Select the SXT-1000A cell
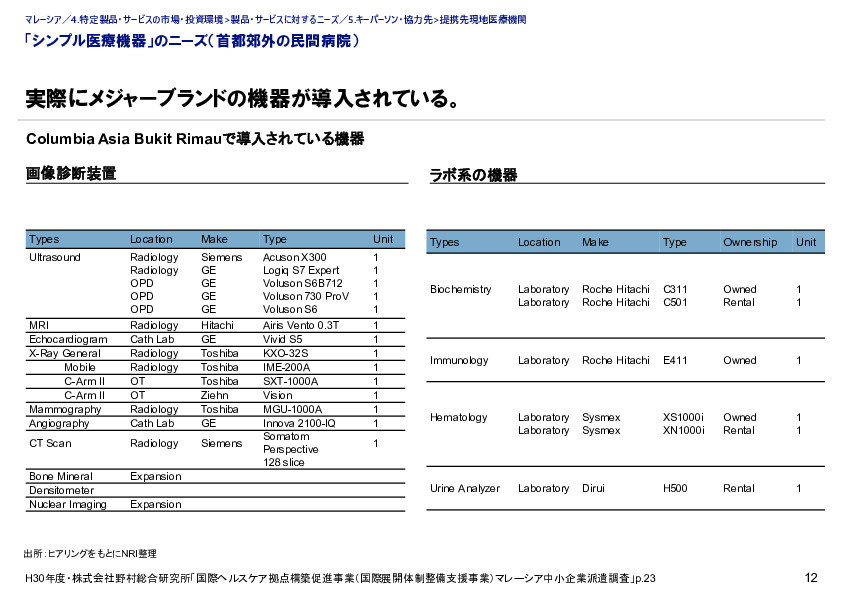842x595 pixels. pos(290,381)
